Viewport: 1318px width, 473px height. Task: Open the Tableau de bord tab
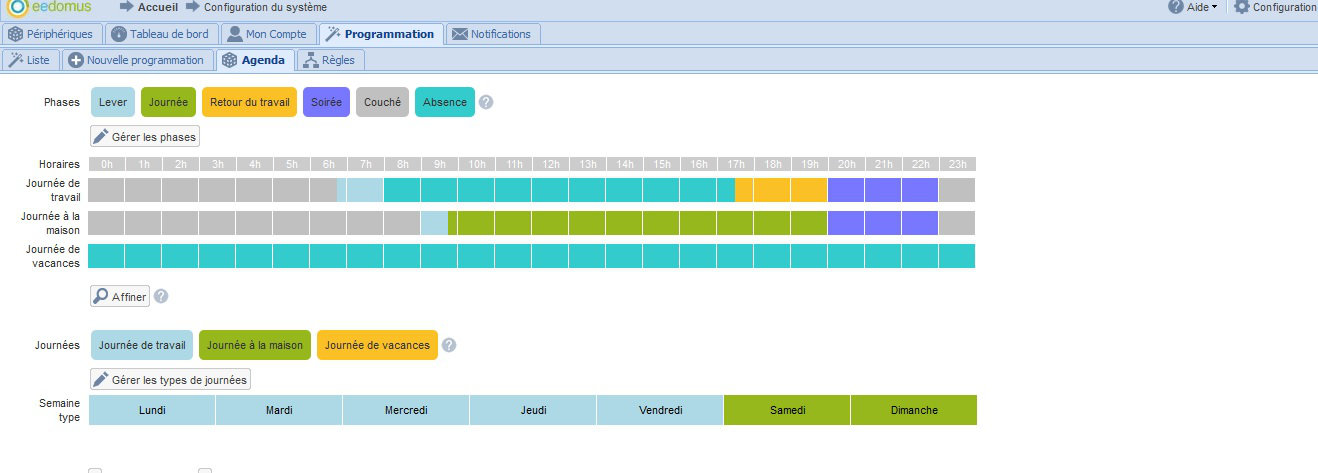(160, 34)
